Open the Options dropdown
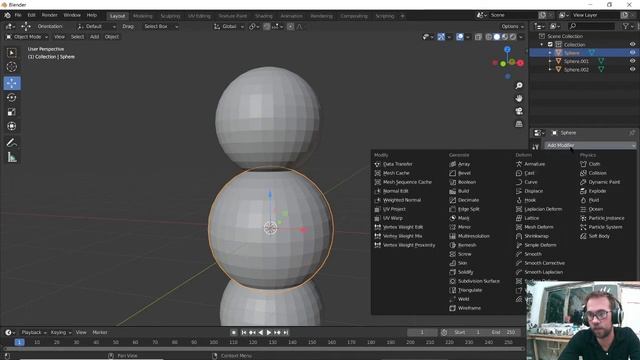 (512, 27)
